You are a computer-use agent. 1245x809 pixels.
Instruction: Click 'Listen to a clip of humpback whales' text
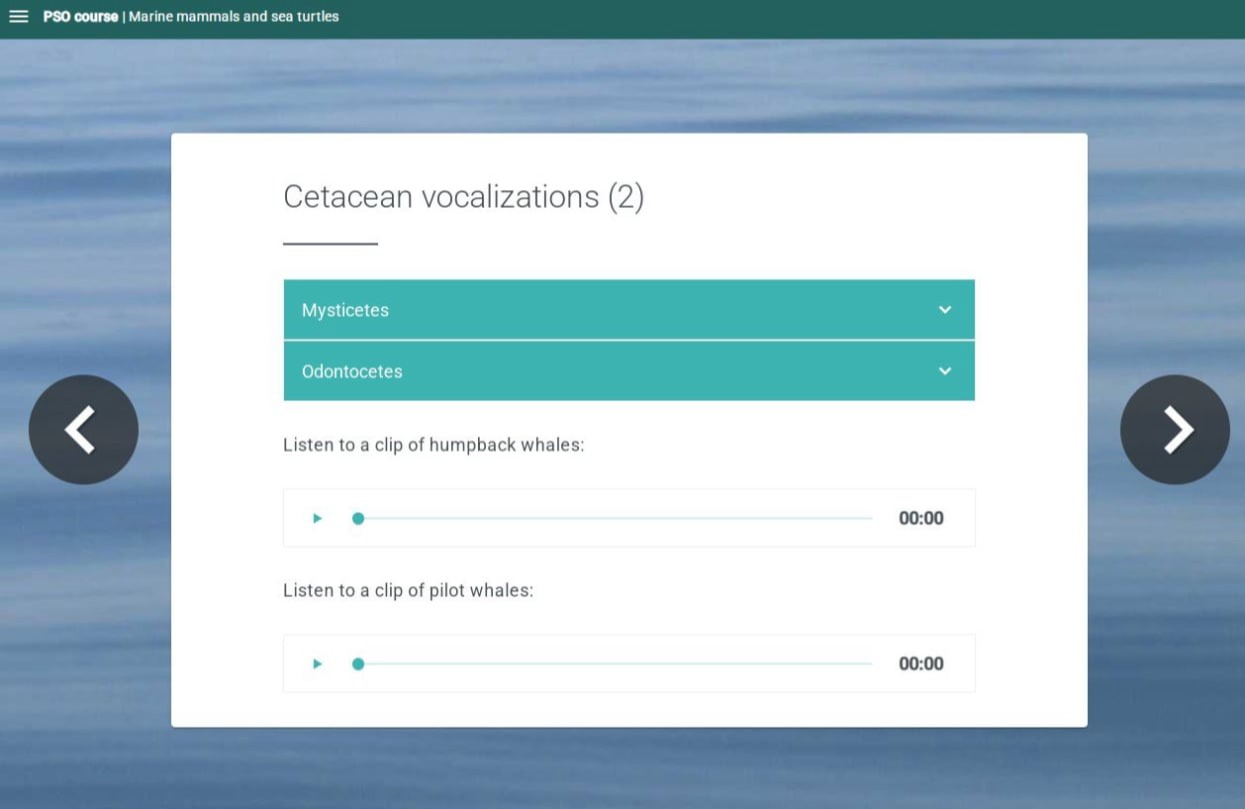point(434,445)
